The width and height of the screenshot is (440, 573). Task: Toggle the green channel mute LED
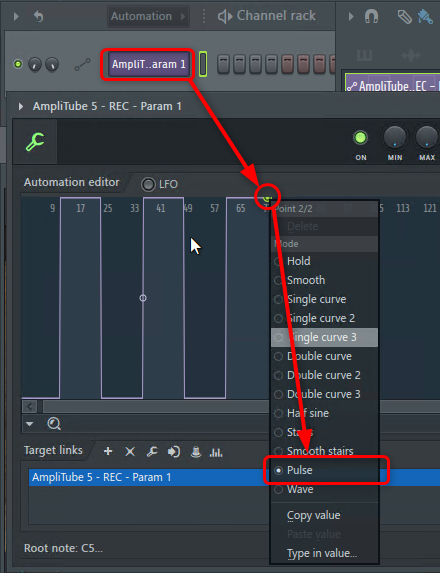[x=18, y=64]
